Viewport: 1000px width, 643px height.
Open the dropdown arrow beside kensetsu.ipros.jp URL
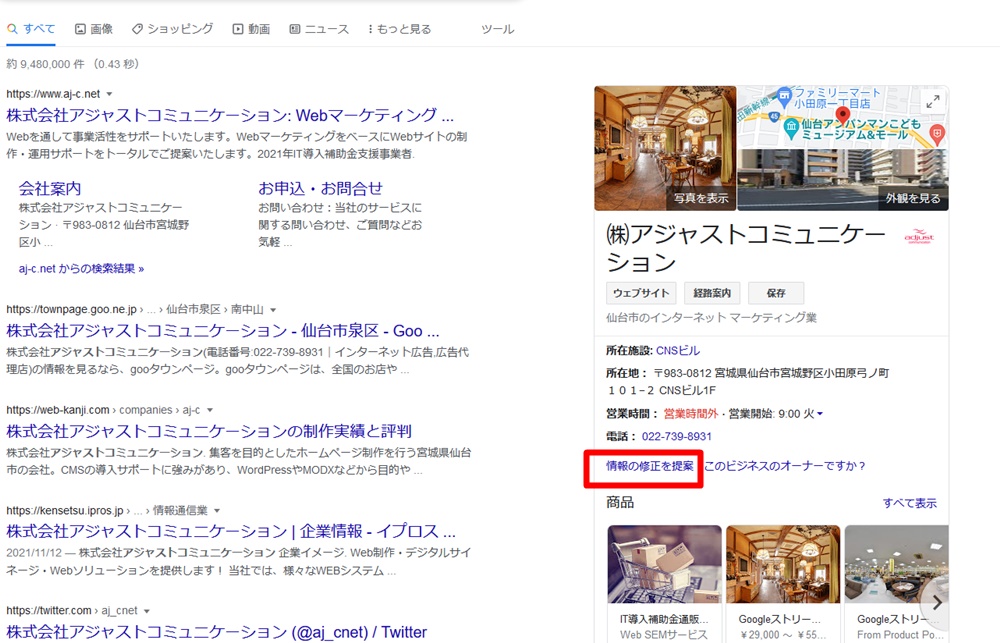click(x=217, y=510)
